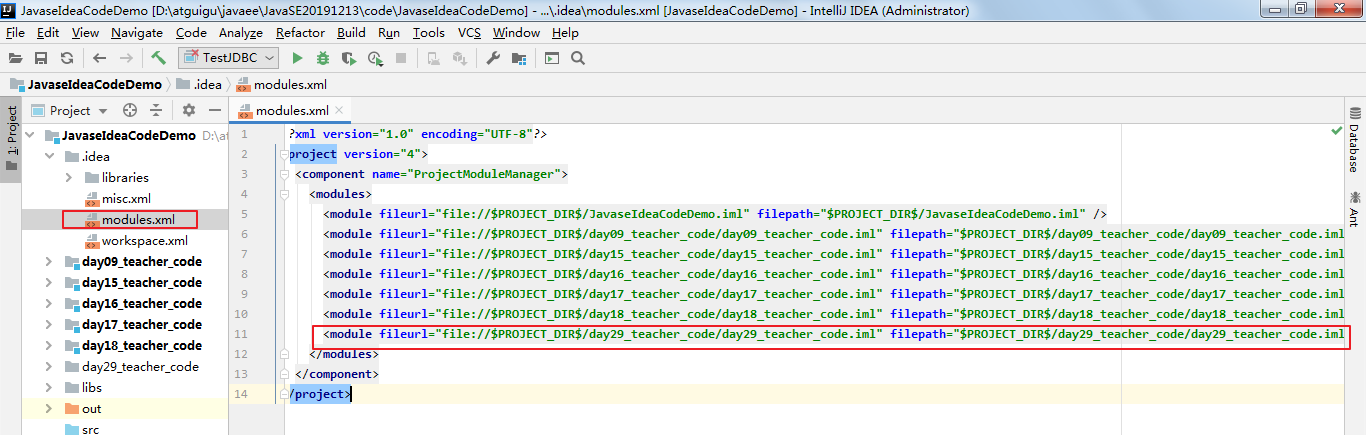Expand the day09_teacher_code folder

click(49, 262)
